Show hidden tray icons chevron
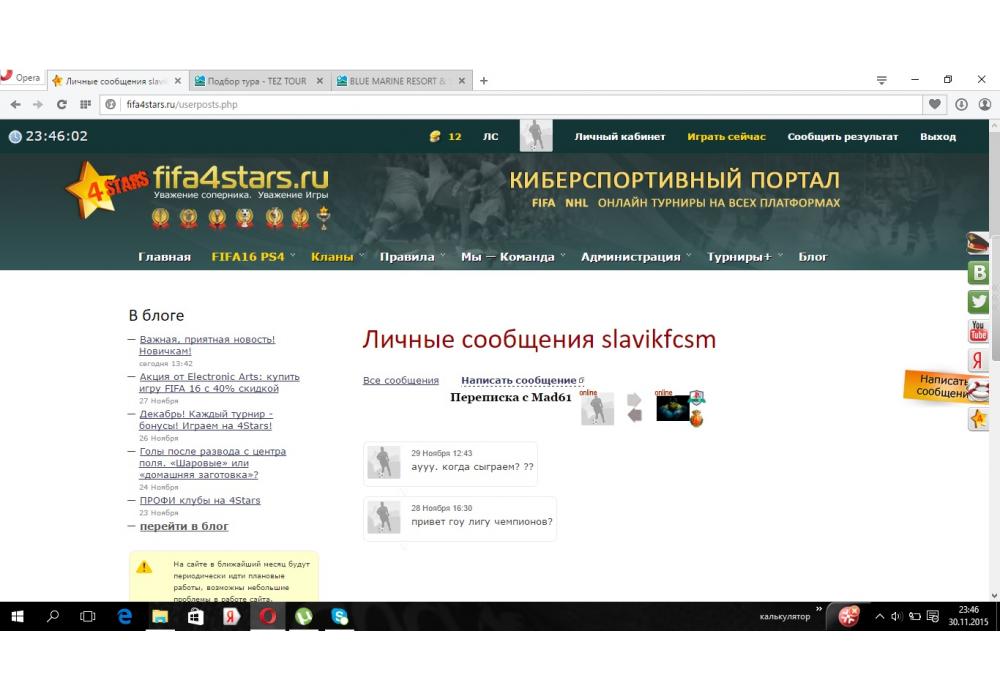The image size is (1000, 700). [879, 616]
